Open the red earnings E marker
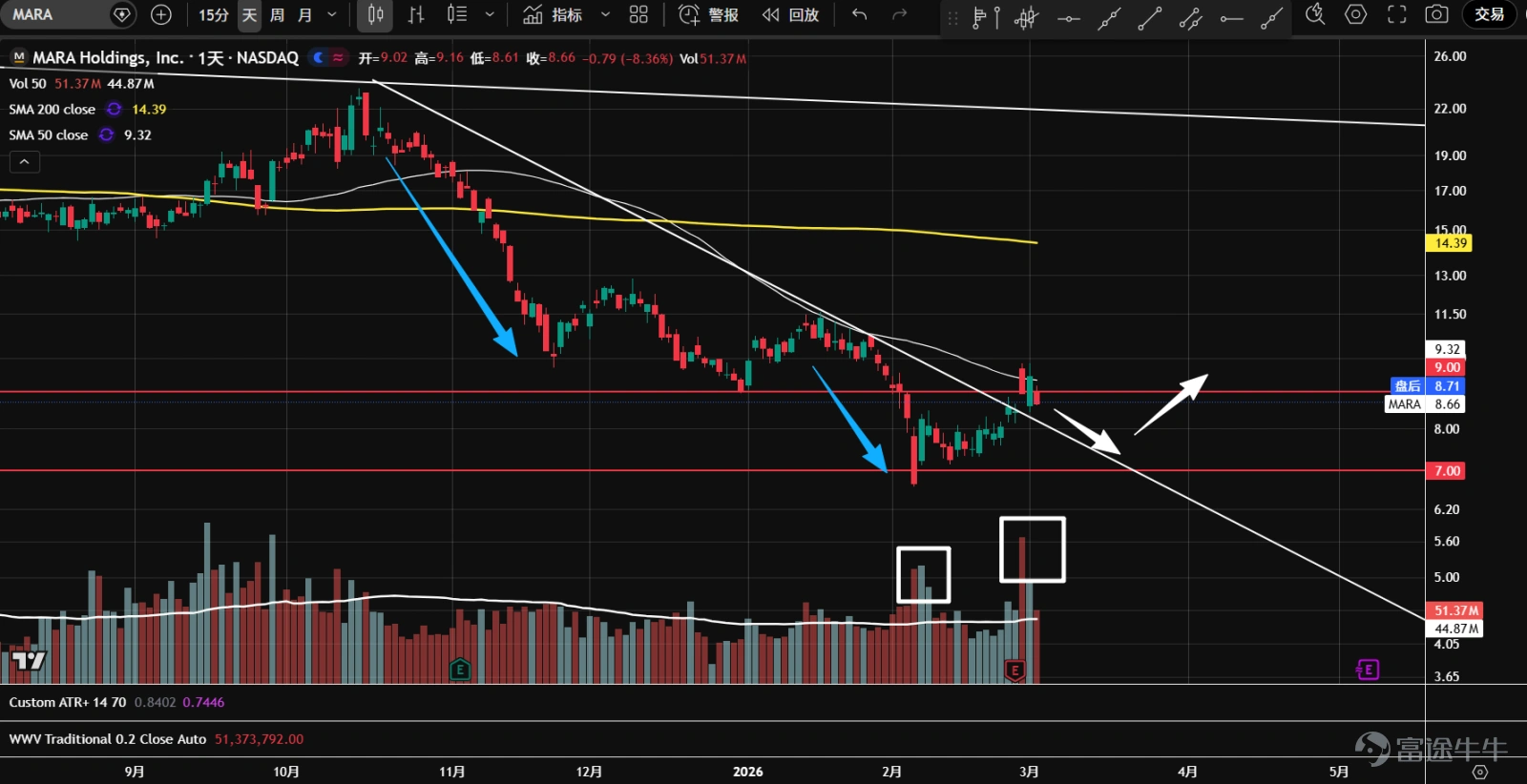The image size is (1527, 784). (x=1015, y=671)
